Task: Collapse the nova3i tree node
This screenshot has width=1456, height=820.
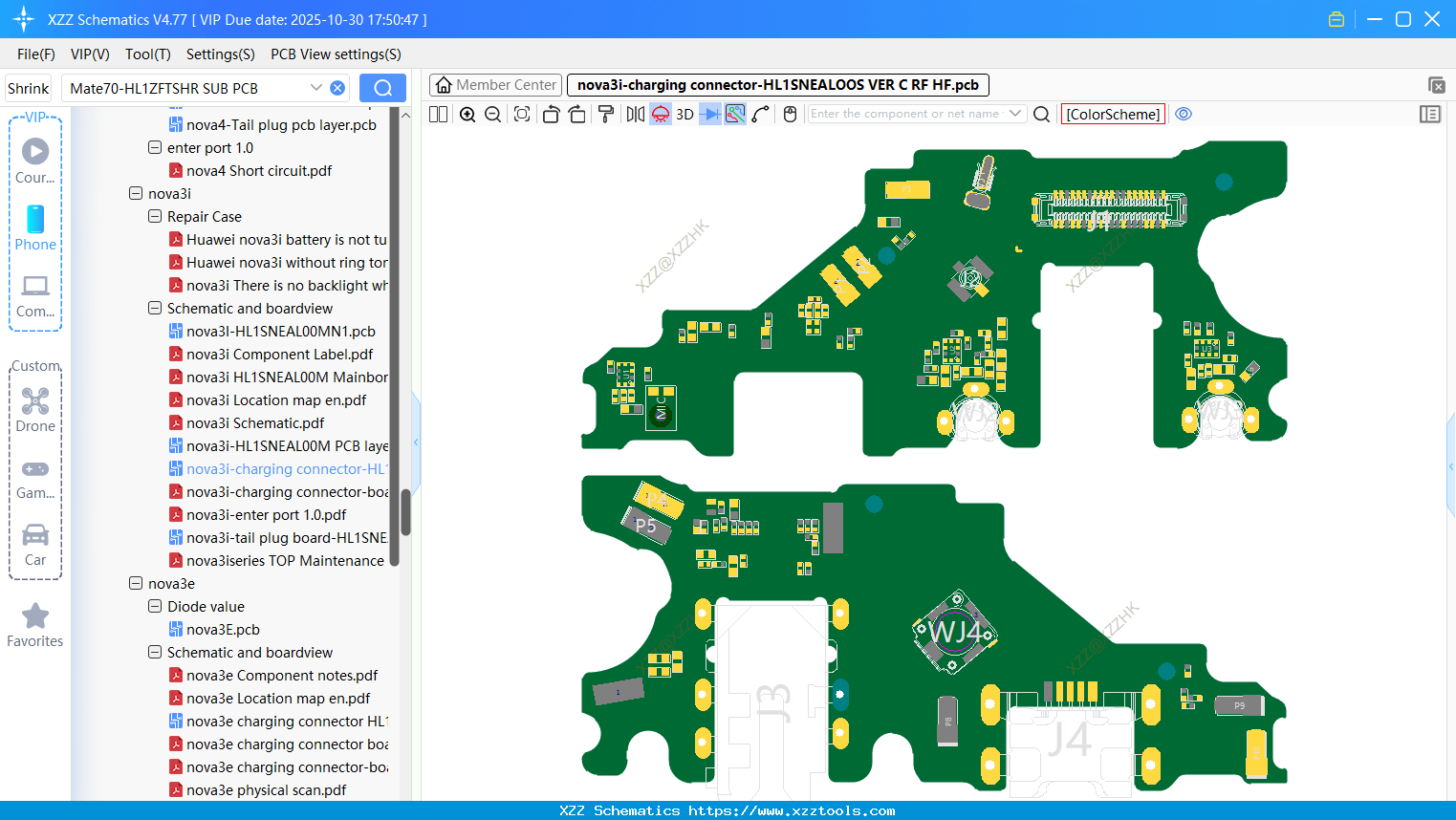Action: (136, 193)
